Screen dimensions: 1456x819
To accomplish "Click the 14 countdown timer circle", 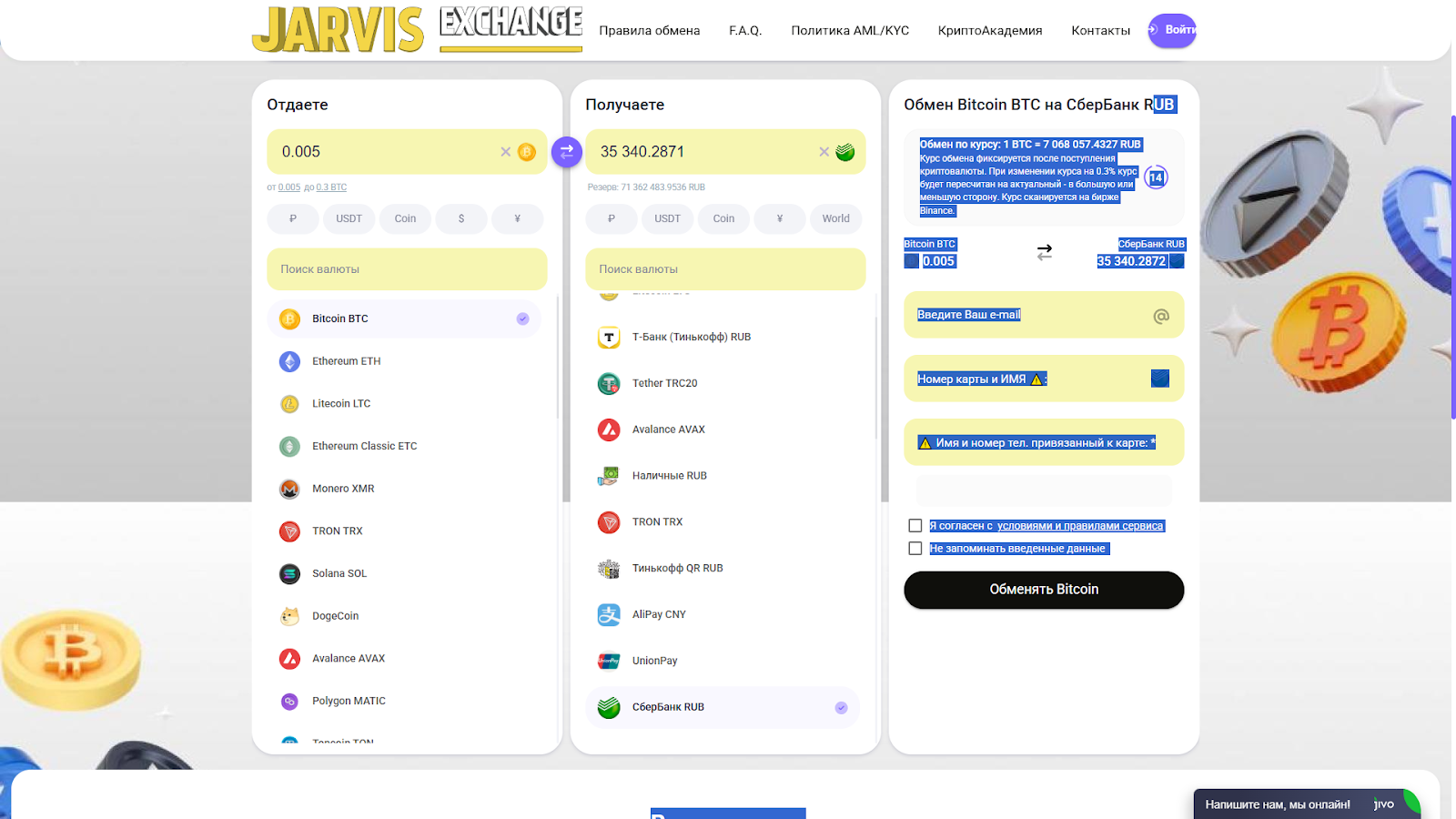I will coord(1156,177).
